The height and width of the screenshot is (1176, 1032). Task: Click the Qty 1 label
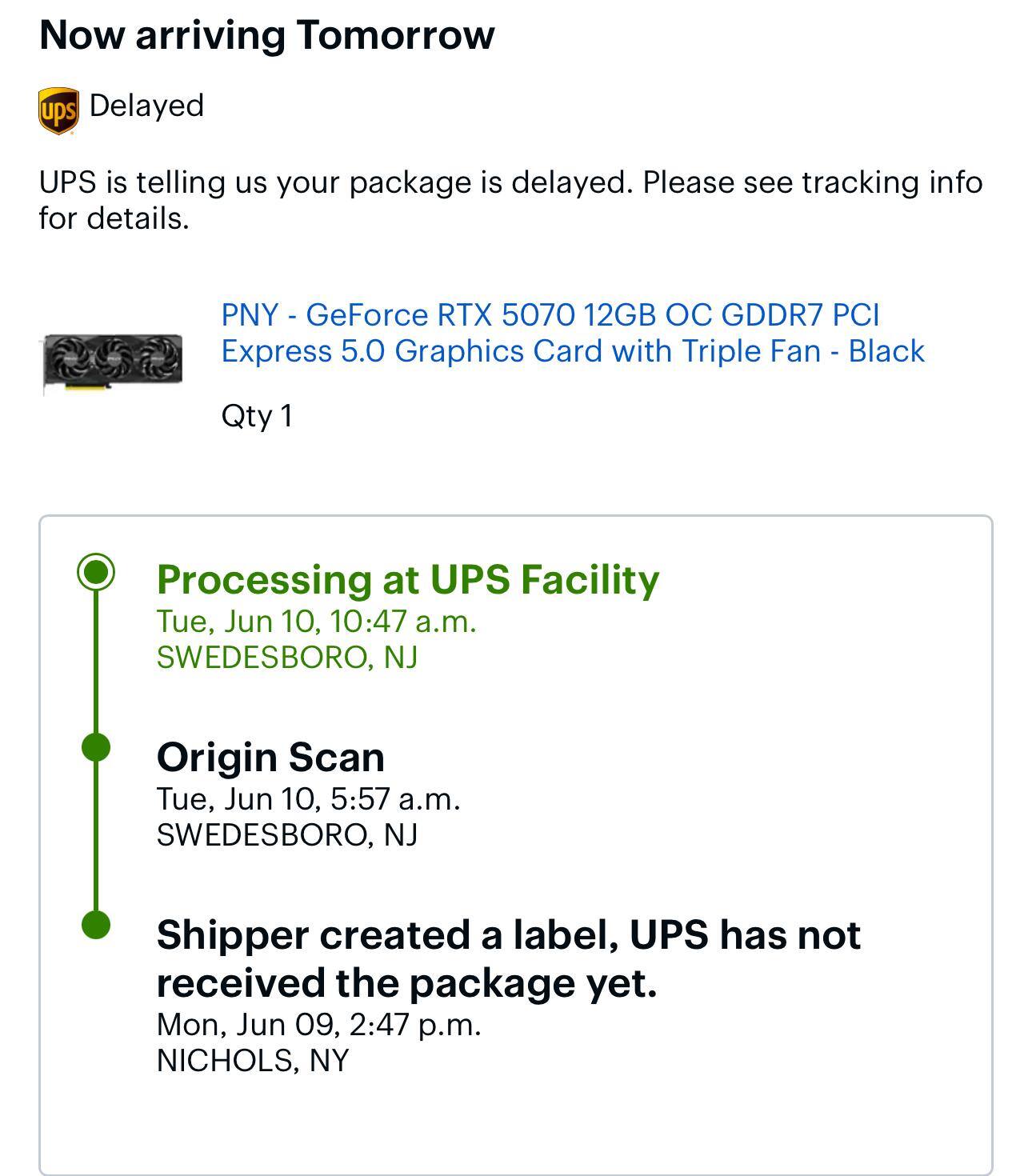(256, 414)
